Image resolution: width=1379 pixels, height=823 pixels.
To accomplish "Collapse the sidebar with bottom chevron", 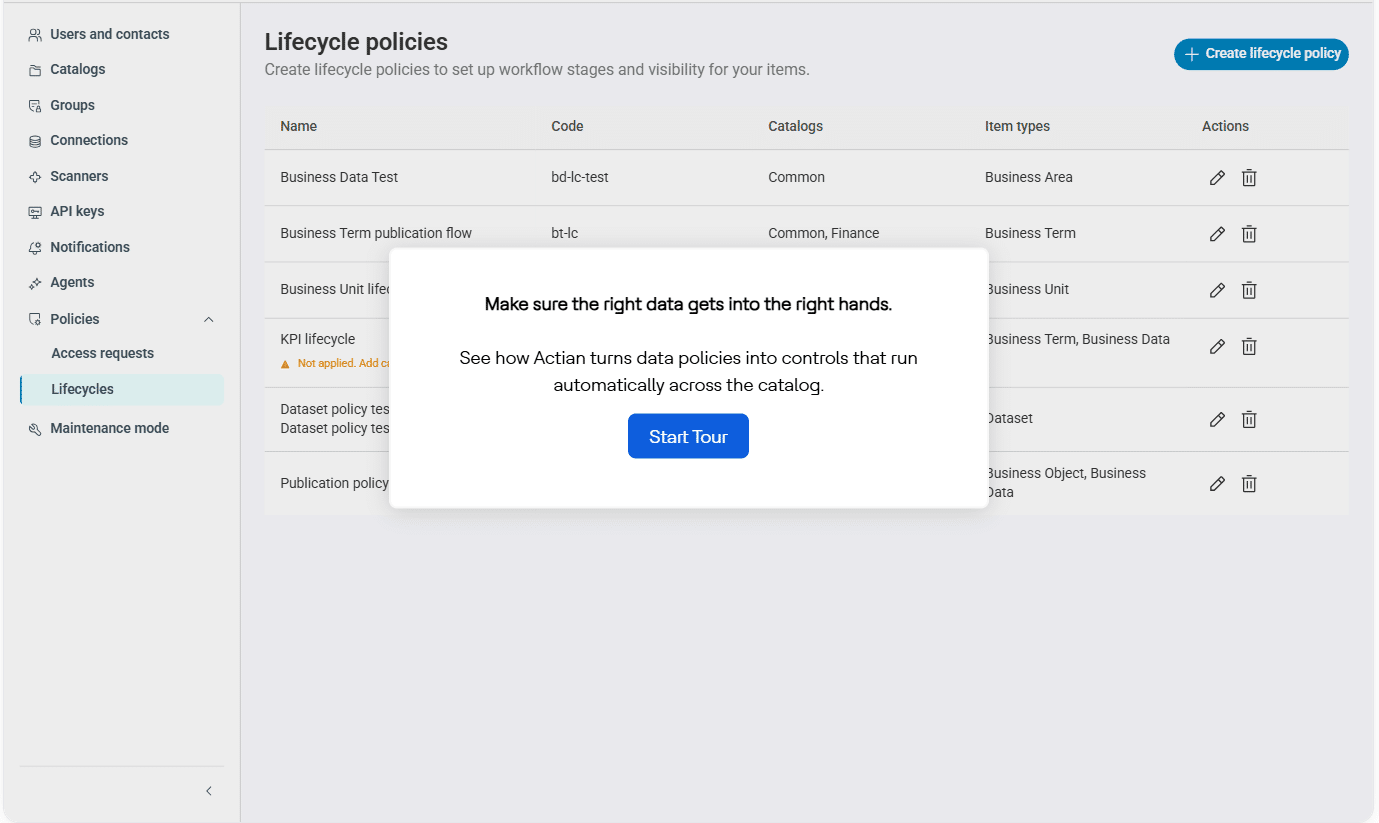I will pos(209,791).
